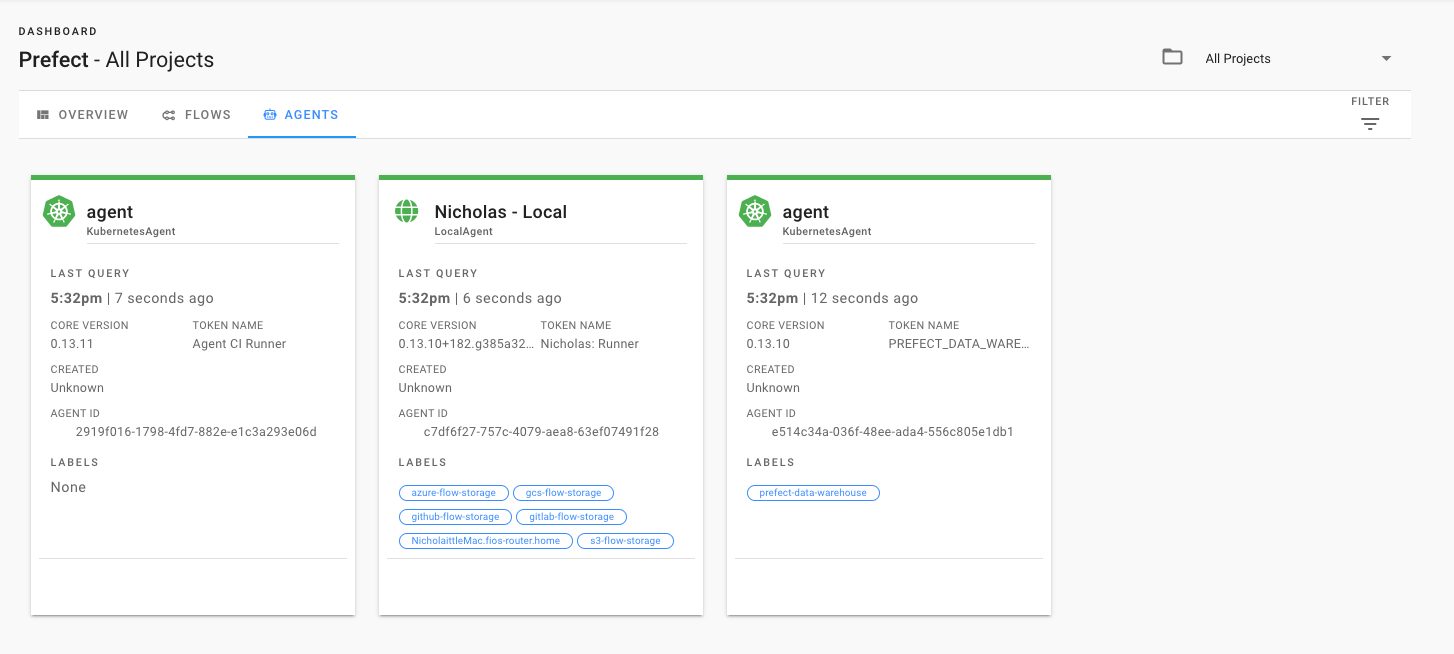
Task: Click the Prefect - All Projects heading
Action: (116, 60)
